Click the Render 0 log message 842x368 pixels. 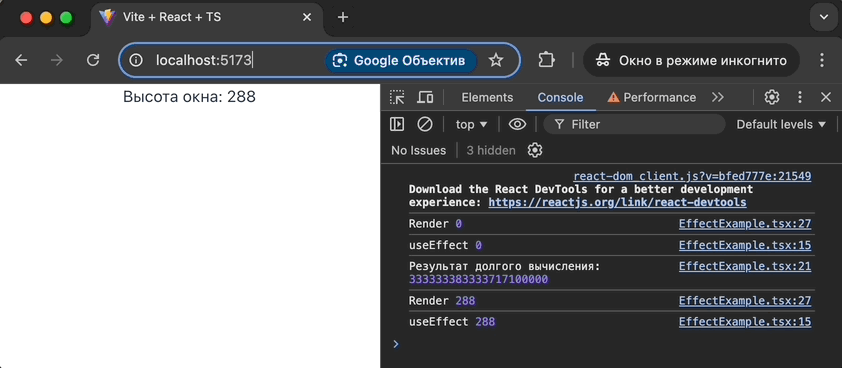[x=435, y=224]
